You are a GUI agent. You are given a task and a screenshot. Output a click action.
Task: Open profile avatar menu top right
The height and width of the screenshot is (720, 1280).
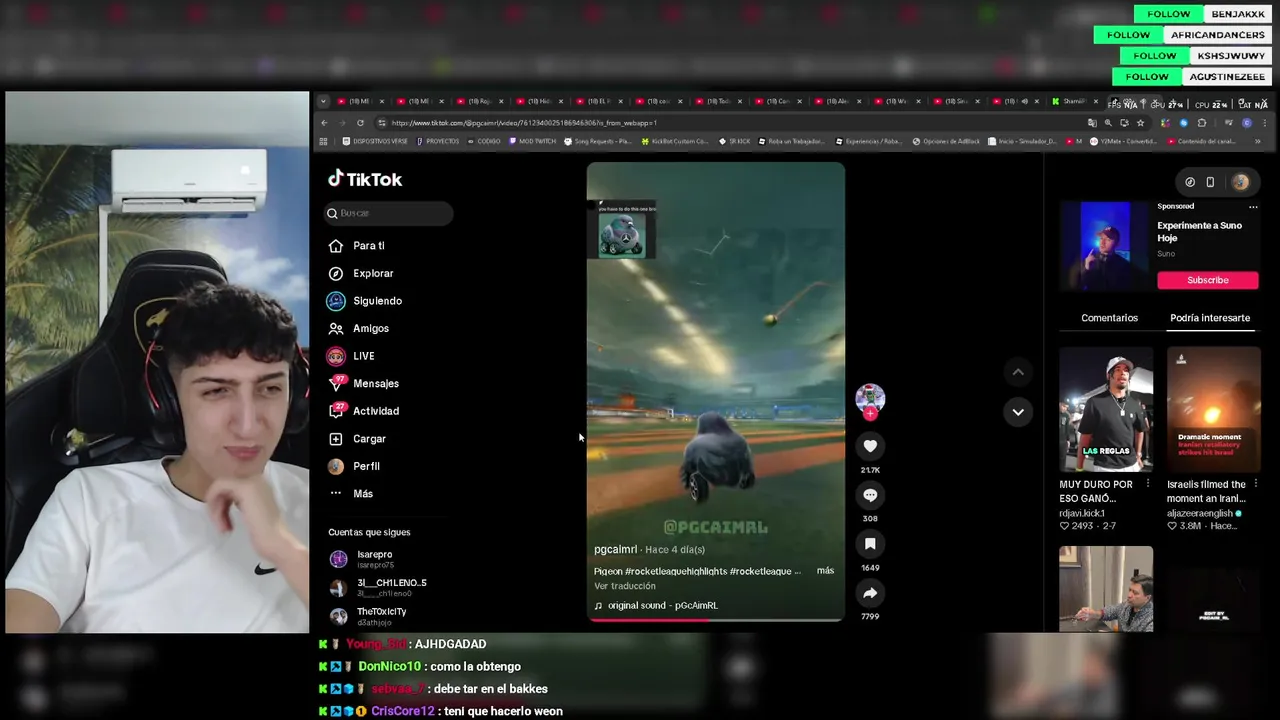click(x=1240, y=182)
